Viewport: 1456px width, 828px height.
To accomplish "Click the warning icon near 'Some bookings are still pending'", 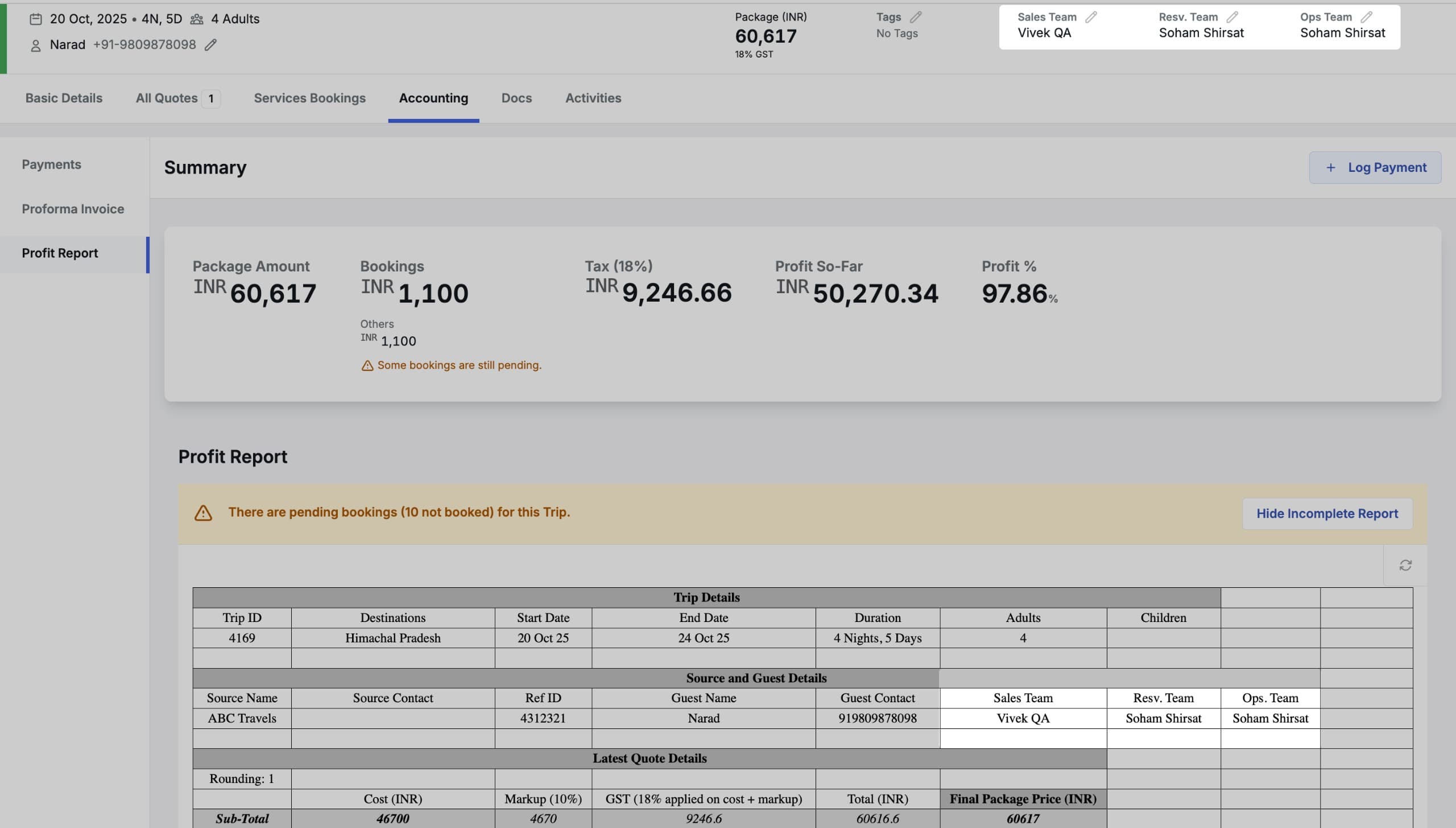I will 367,365.
